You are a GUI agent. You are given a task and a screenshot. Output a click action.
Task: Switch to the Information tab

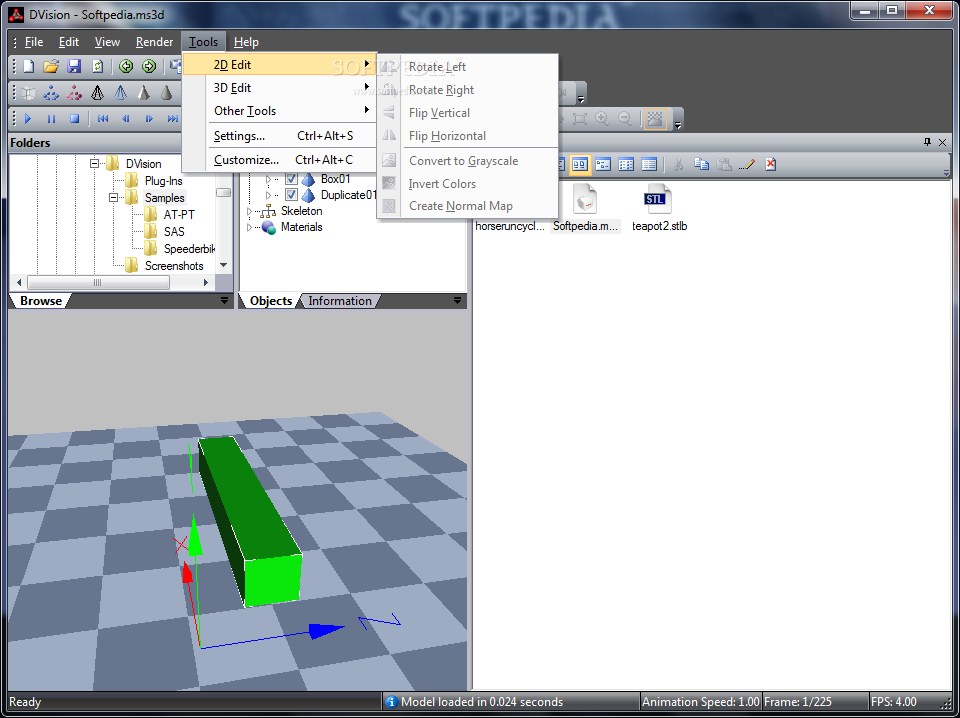[x=340, y=301]
